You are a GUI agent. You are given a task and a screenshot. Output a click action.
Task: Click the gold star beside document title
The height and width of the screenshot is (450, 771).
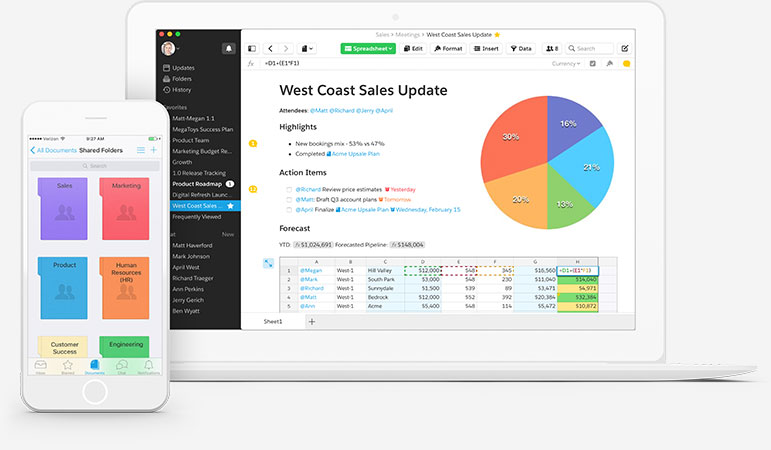click(497, 34)
